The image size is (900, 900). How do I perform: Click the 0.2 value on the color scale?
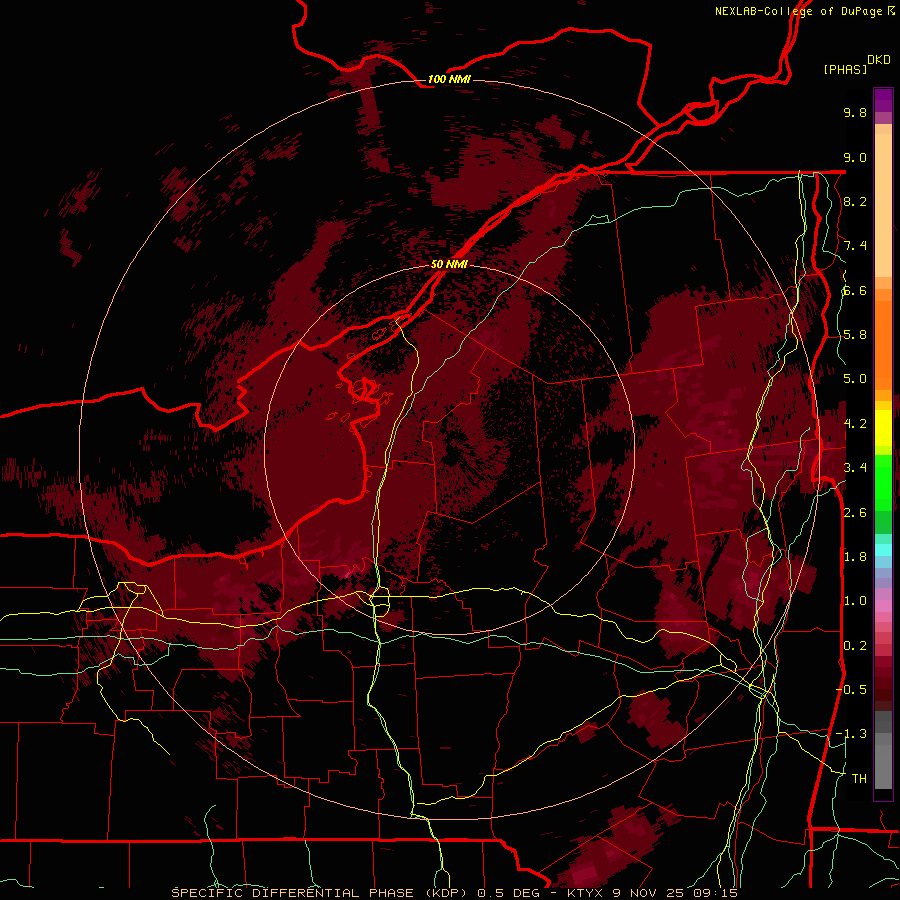[x=855, y=646]
